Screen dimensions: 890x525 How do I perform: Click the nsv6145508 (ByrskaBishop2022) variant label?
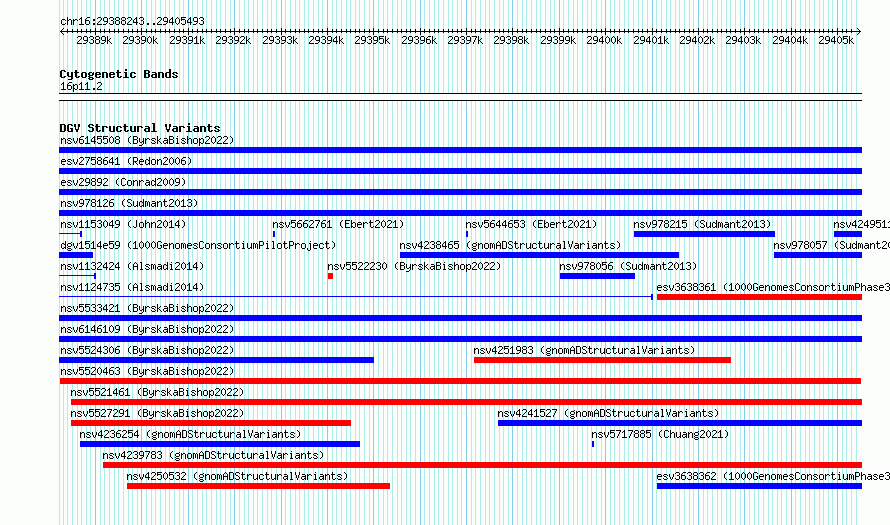pos(147,140)
